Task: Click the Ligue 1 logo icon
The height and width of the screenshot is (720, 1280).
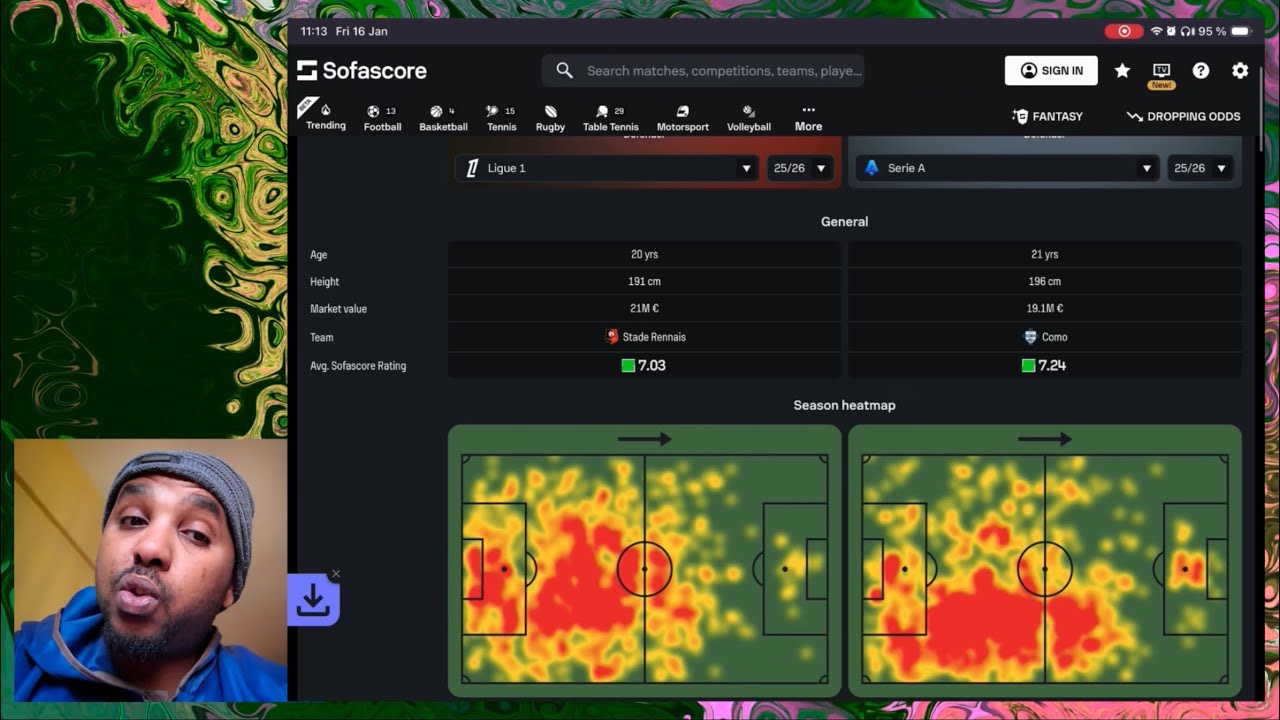Action: click(x=472, y=168)
